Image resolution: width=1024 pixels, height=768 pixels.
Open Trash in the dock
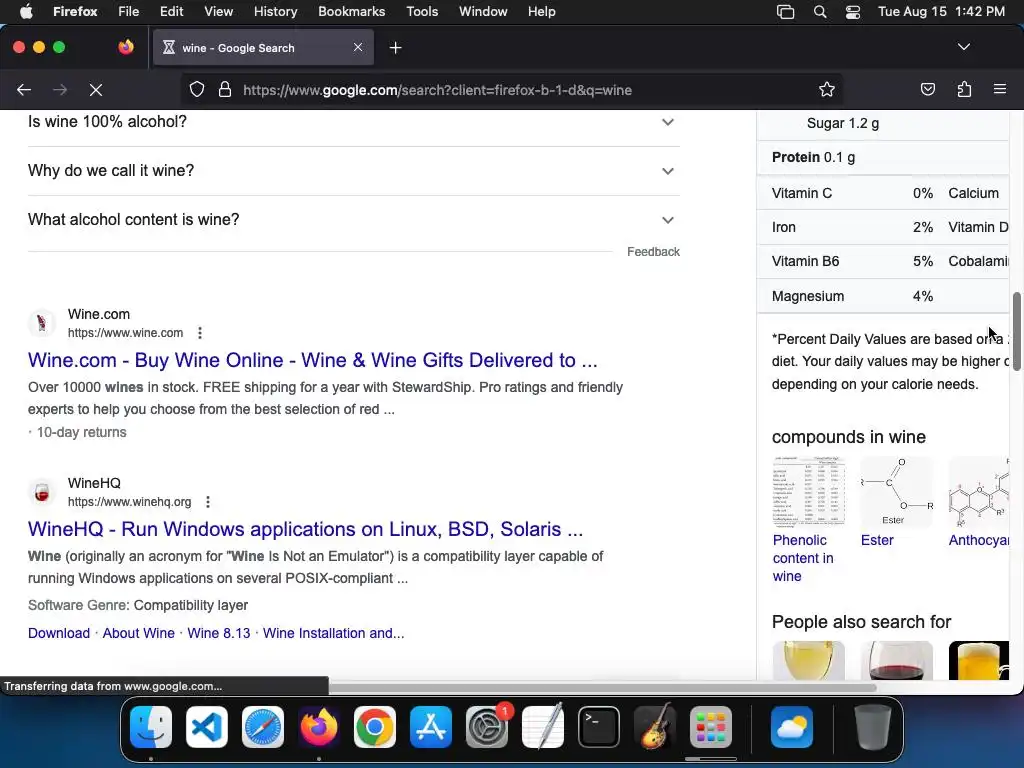point(873,727)
